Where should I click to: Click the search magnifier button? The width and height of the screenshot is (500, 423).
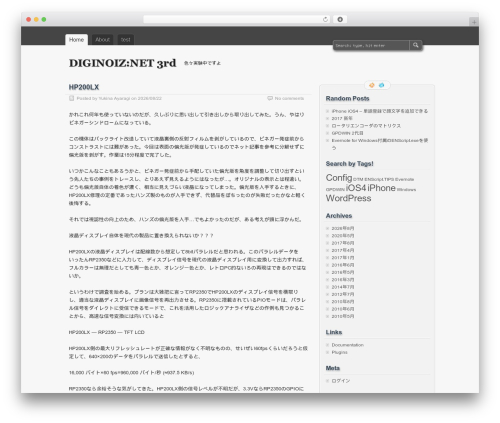point(416,45)
